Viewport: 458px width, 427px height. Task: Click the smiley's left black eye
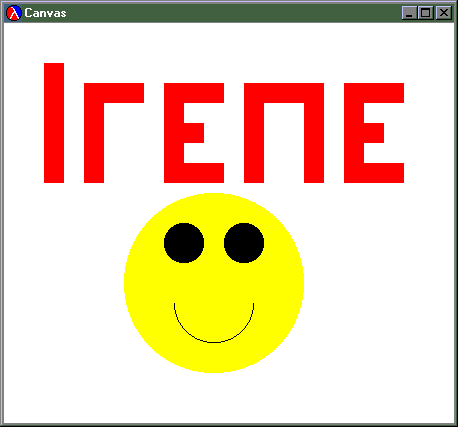[184, 243]
